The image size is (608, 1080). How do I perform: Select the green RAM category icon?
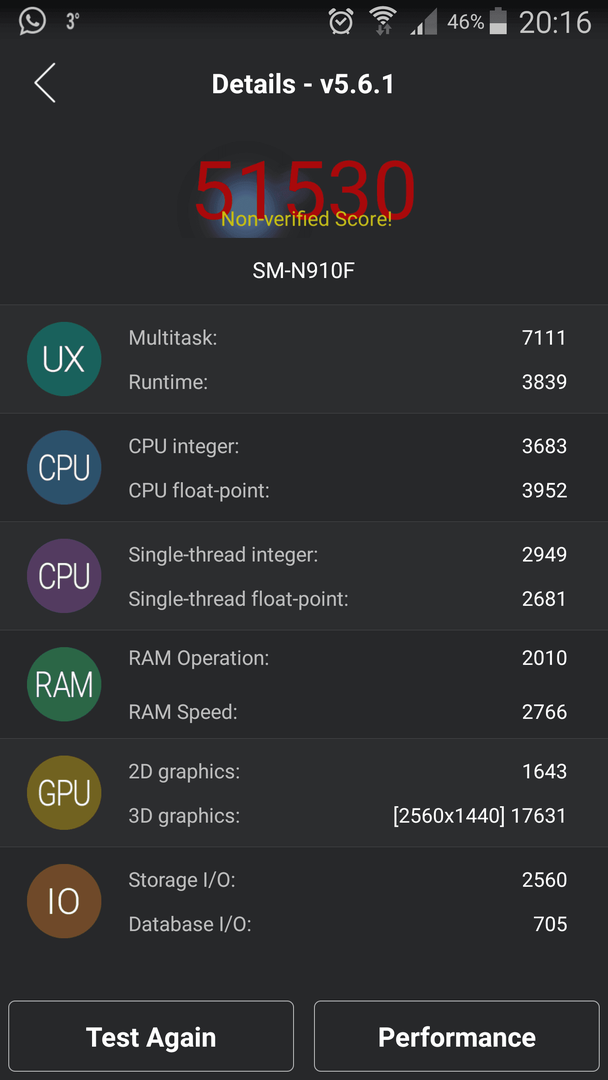point(64,684)
